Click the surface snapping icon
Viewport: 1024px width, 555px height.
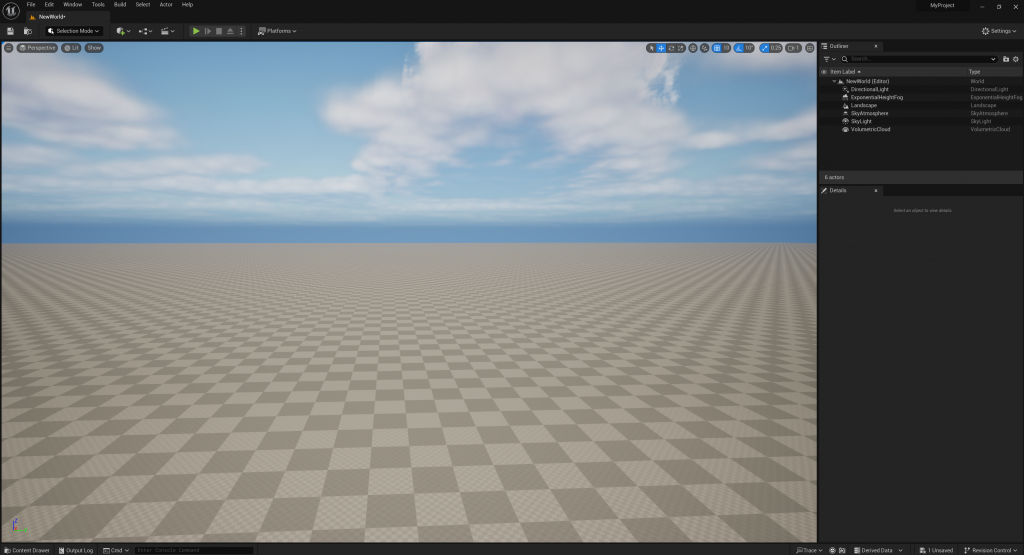tap(704, 48)
